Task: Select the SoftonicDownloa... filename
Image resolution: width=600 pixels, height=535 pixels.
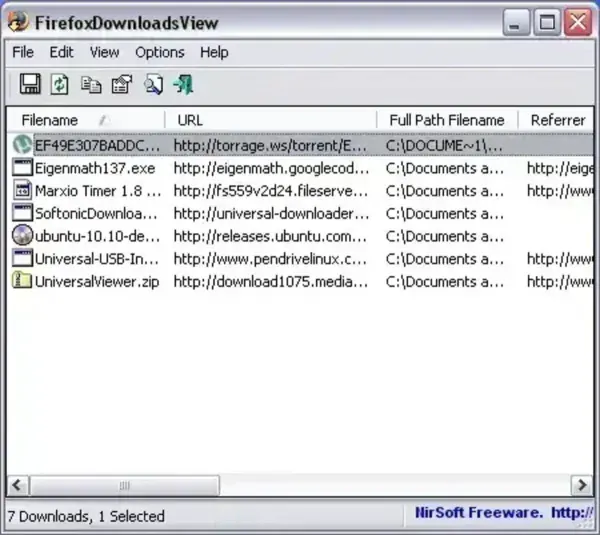Action: 96,214
